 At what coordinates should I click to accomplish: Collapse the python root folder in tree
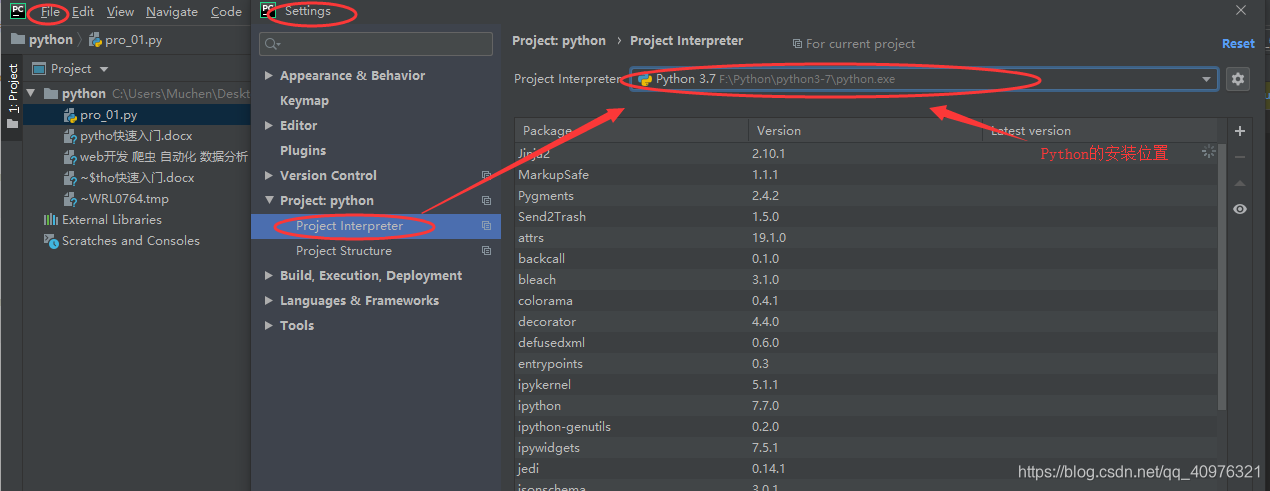click(x=31, y=94)
